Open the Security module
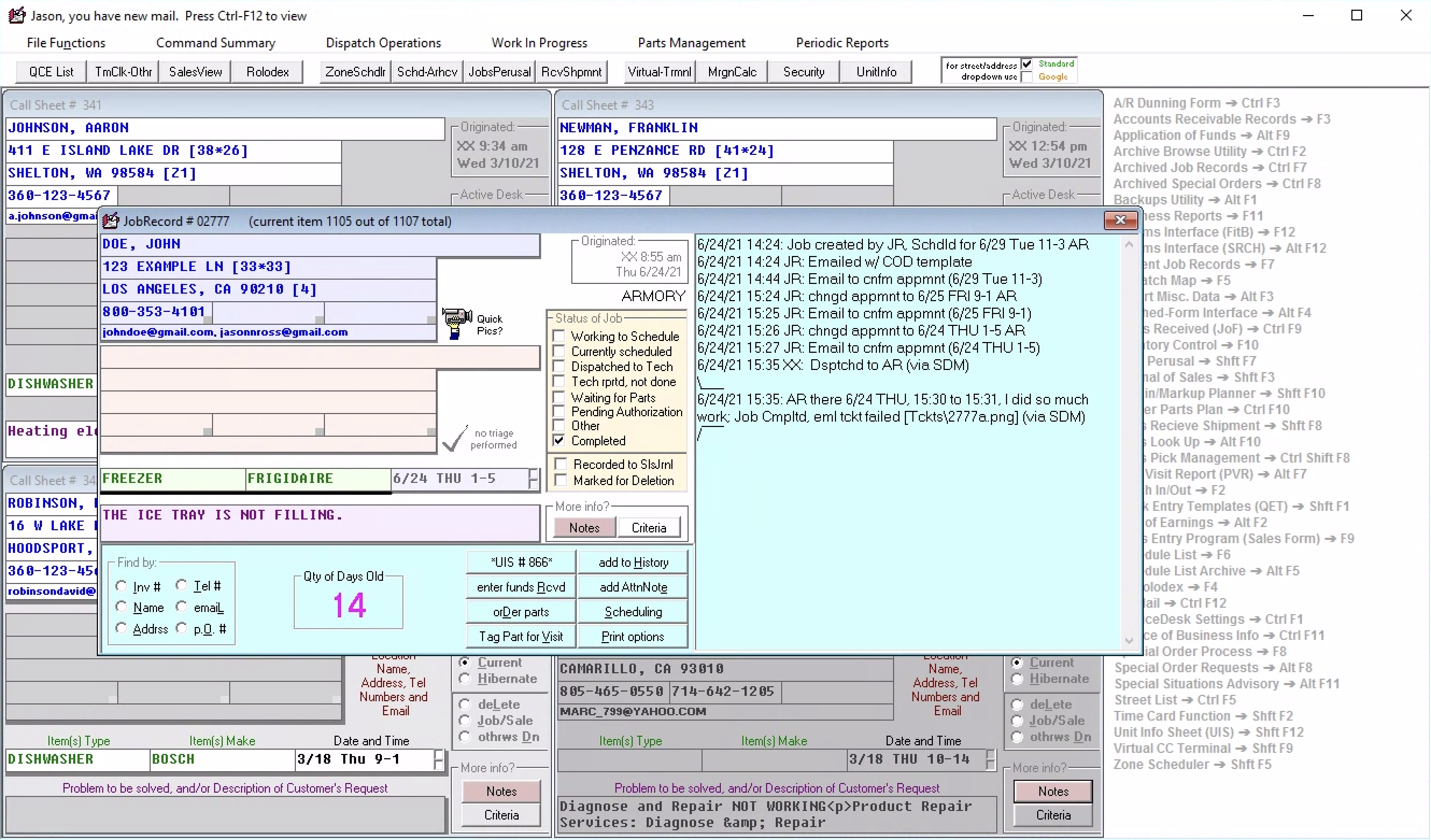This screenshot has height=840, width=1431. pos(804,72)
